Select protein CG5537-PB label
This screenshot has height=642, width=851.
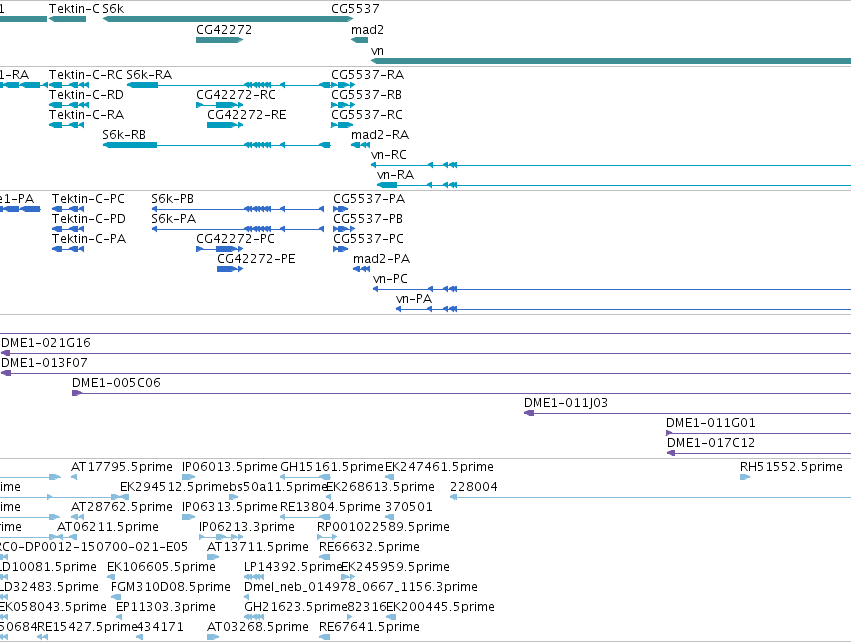[x=368, y=219]
